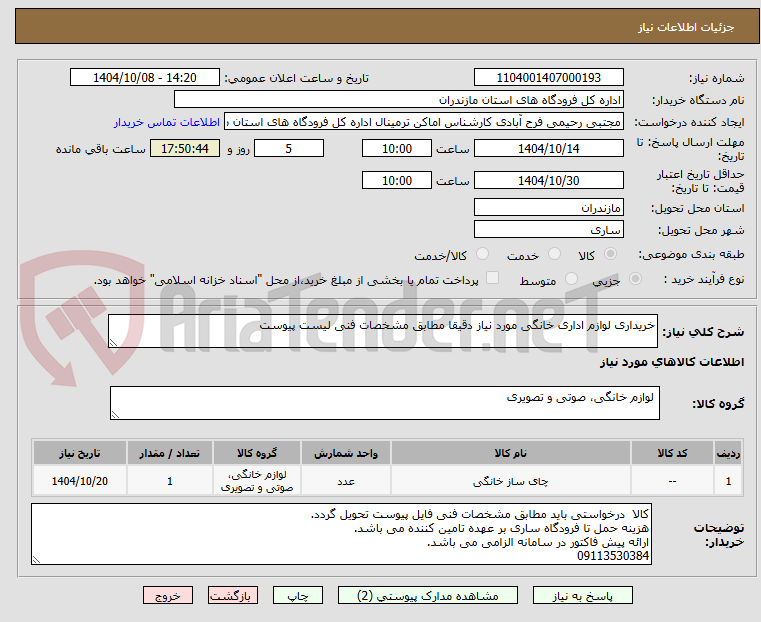Viewport: 761px width, 622px height.
Task: Click the پاسخ به نیاز button
Action: click(582, 595)
